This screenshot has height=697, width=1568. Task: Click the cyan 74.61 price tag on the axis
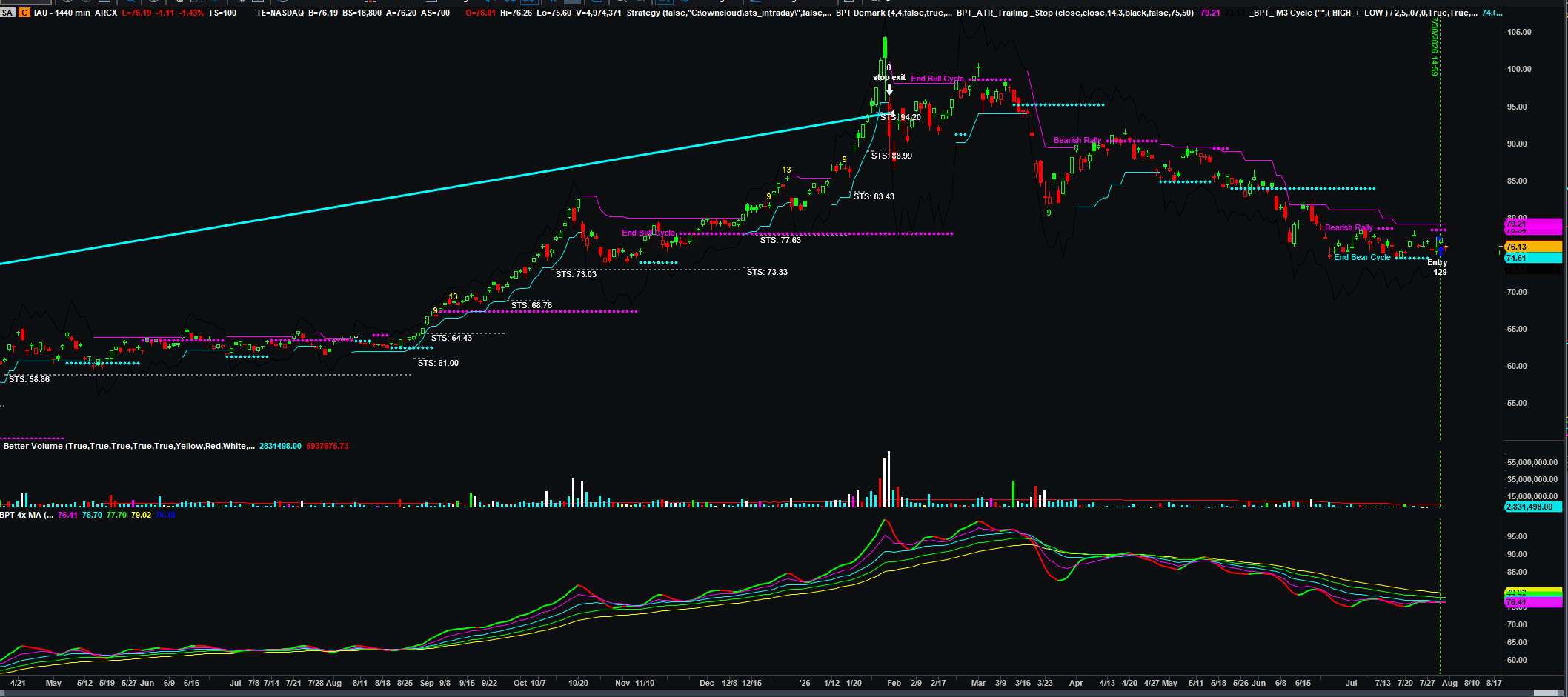1533,258
